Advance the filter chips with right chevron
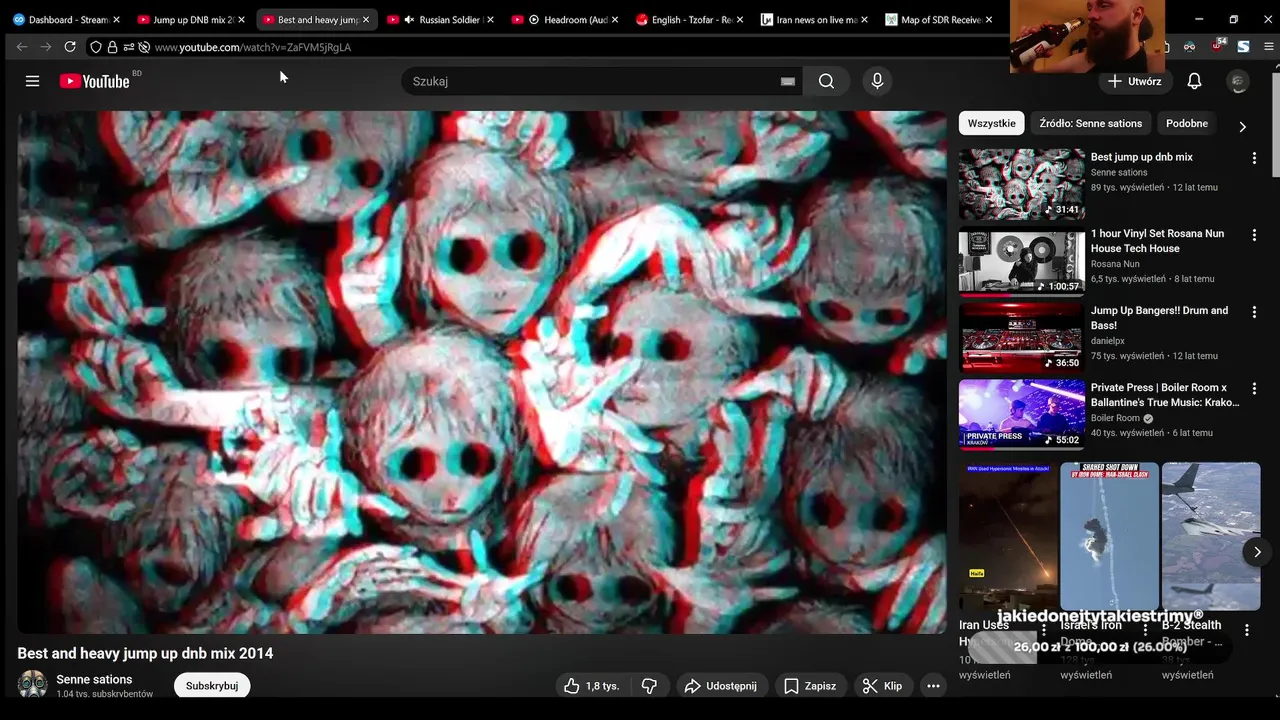The width and height of the screenshot is (1280, 720). coord(1242,127)
